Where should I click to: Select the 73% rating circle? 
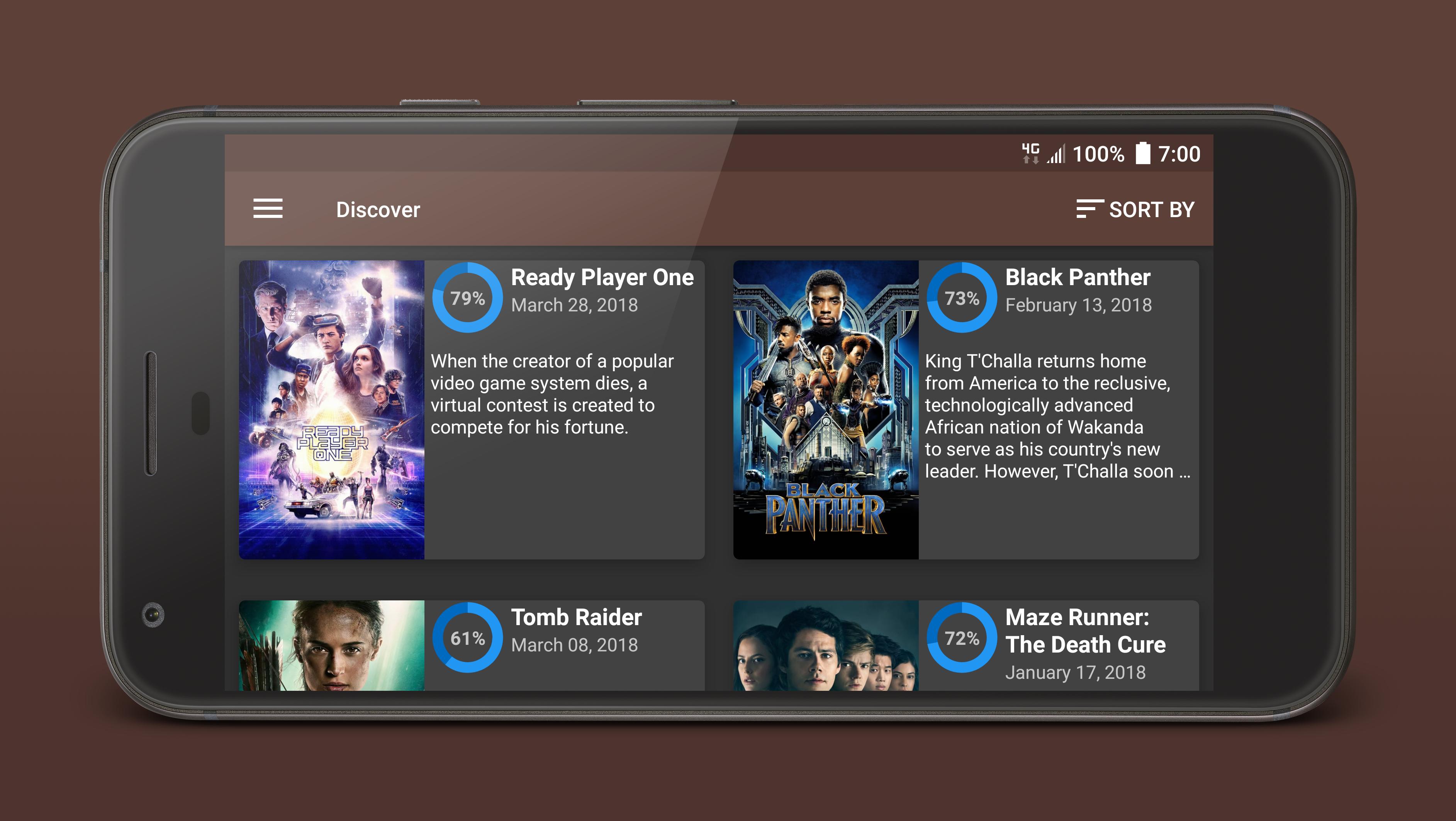point(962,297)
